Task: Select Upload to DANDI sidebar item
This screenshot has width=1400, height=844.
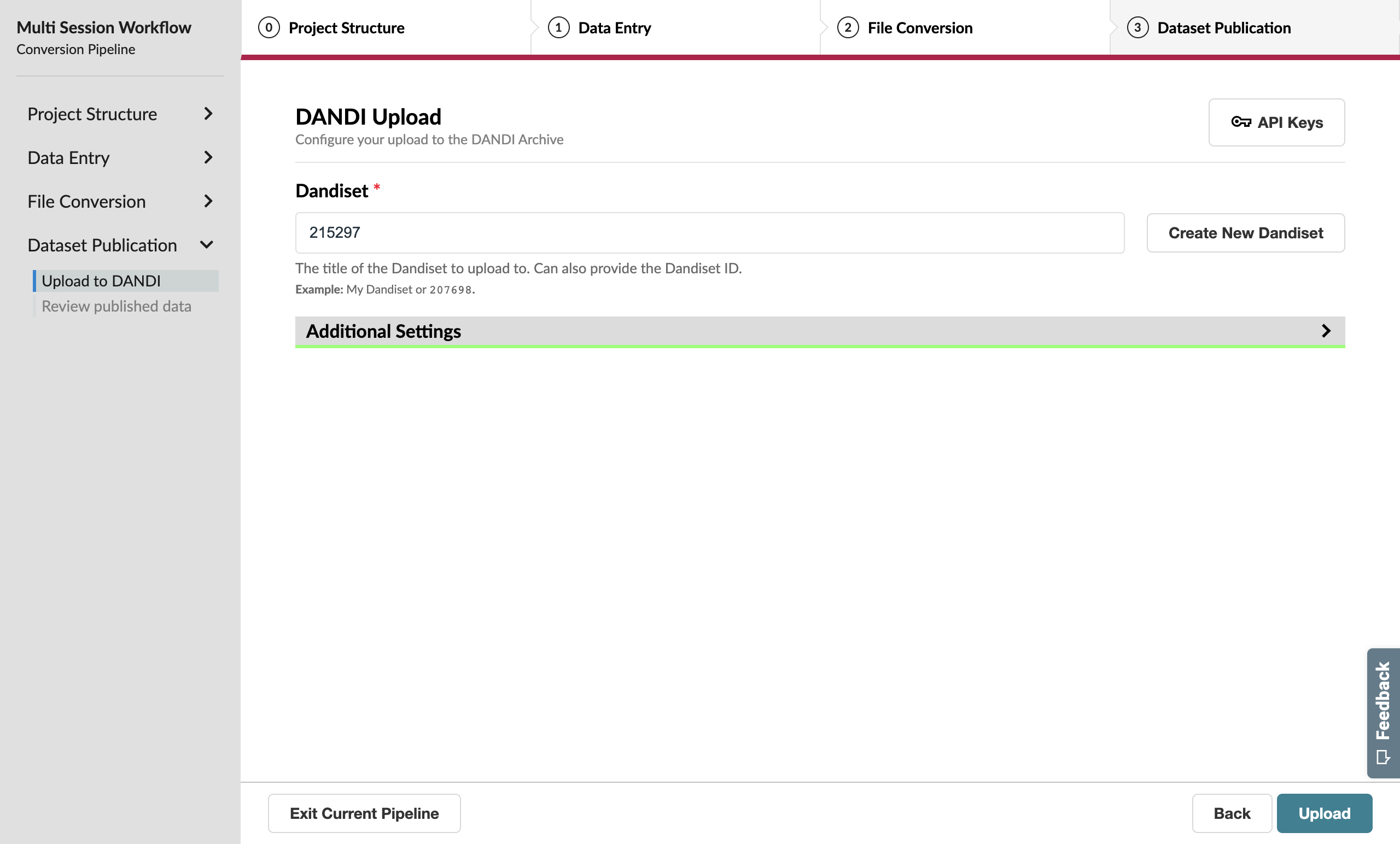Action: (x=126, y=281)
